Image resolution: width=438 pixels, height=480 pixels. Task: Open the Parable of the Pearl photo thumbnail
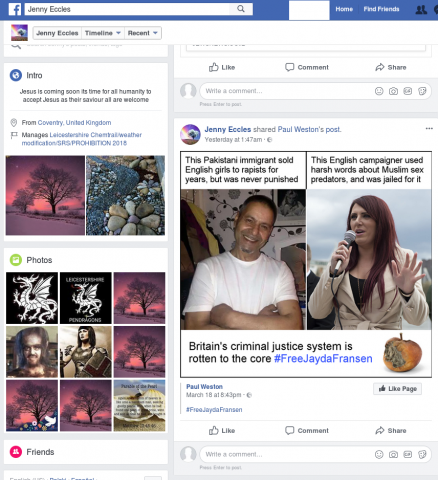(x=139, y=406)
